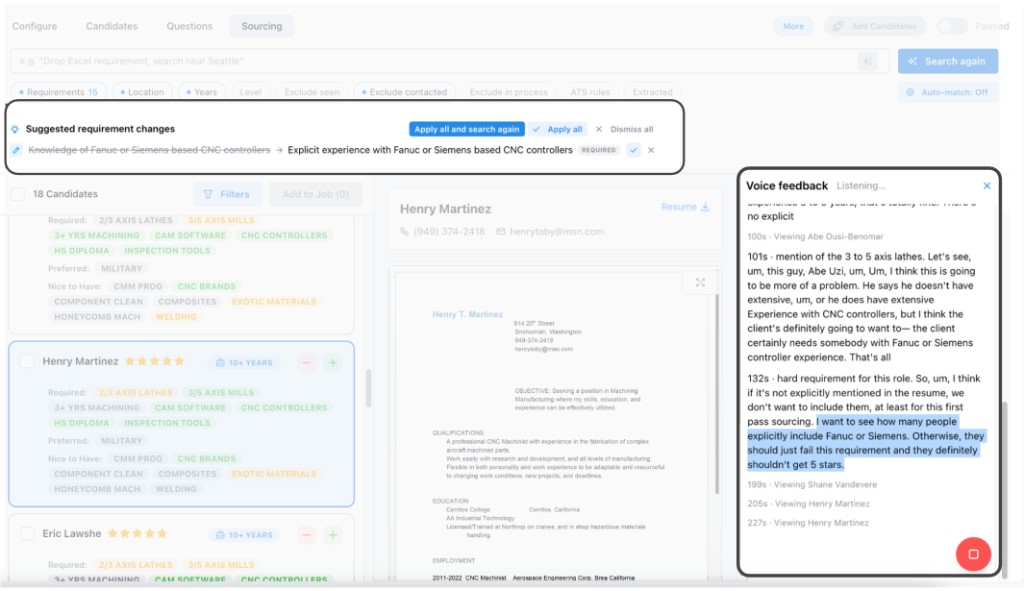Toggle the Paused switch
Viewport: 1024px width, 591px height.
pos(952,26)
